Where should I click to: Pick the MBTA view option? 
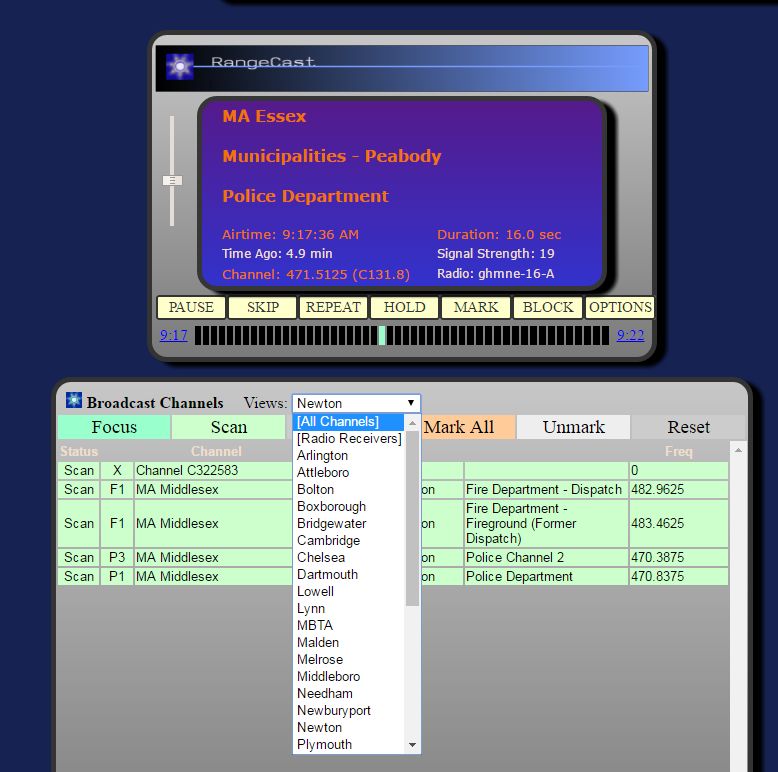click(x=315, y=626)
